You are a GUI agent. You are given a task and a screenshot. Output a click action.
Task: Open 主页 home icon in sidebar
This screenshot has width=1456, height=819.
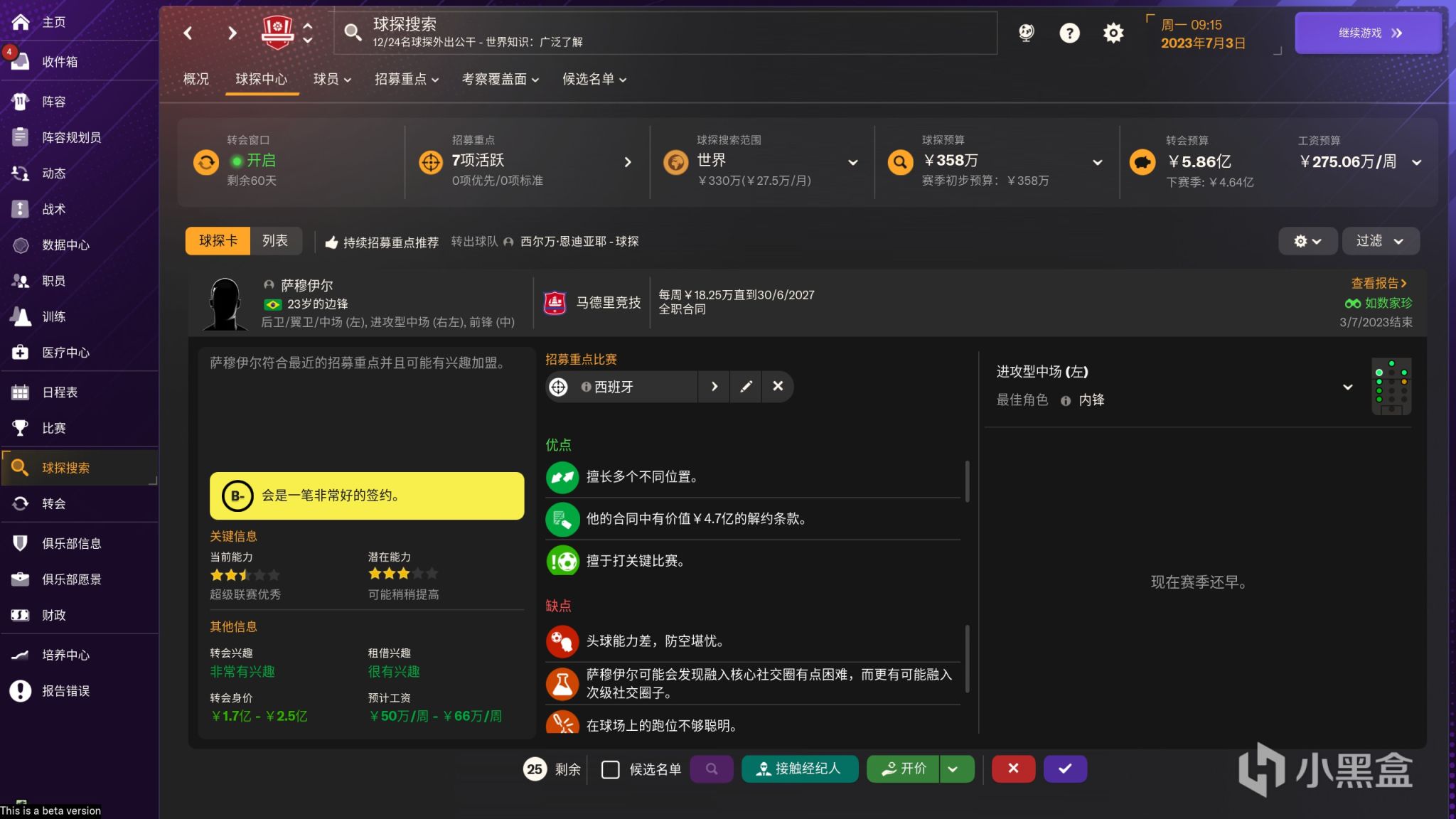pyautogui.click(x=21, y=22)
